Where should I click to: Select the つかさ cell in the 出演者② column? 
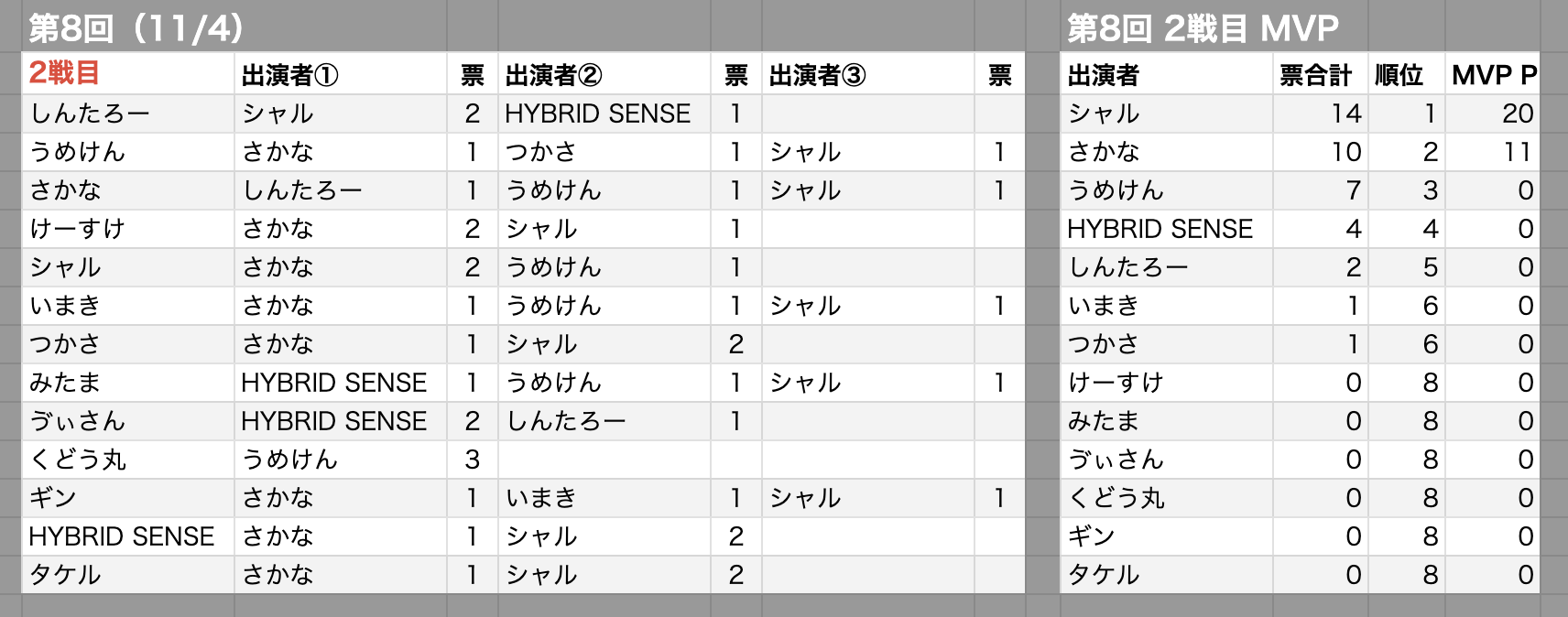[x=540, y=152]
